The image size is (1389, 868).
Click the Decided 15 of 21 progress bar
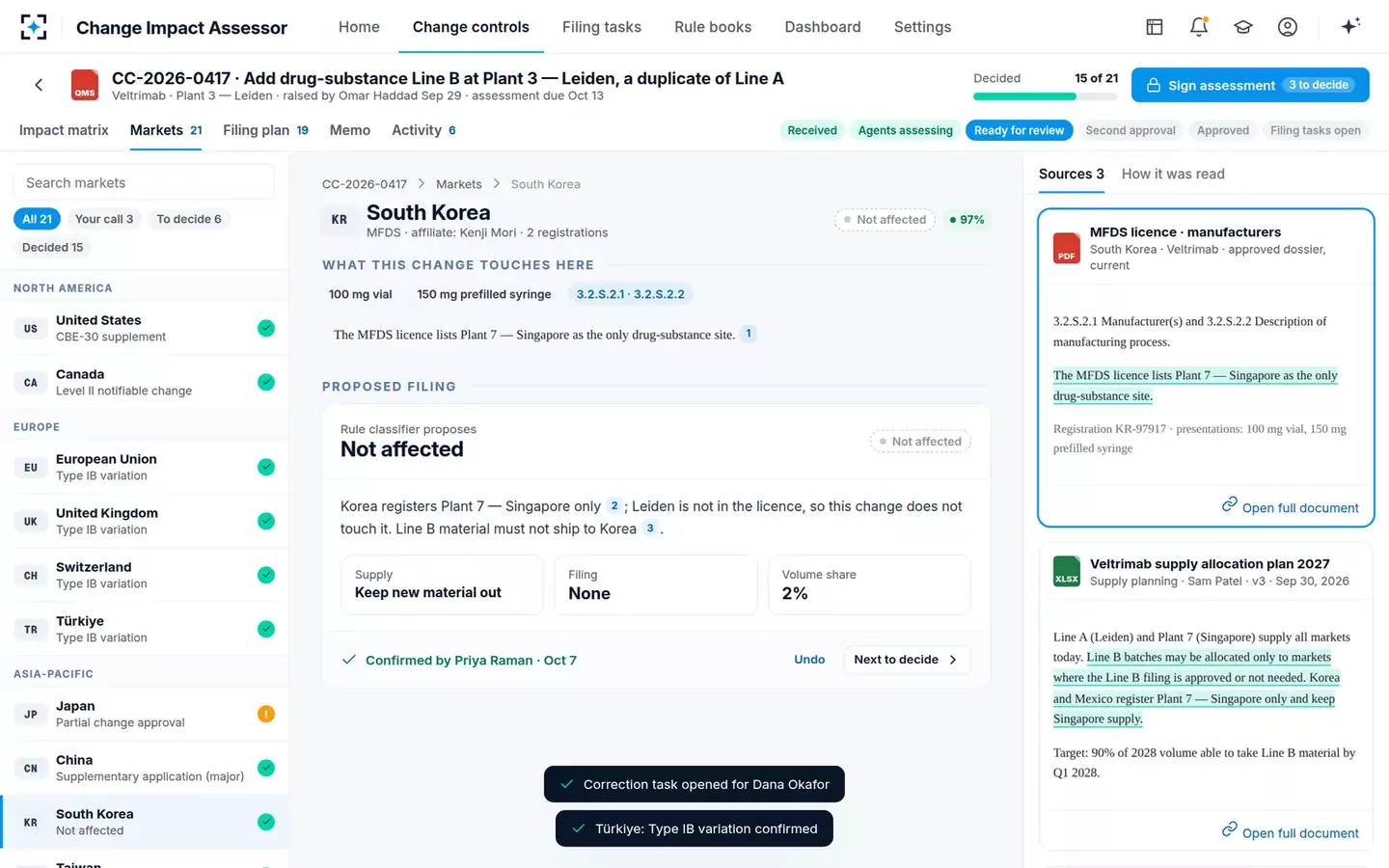coord(1046,96)
